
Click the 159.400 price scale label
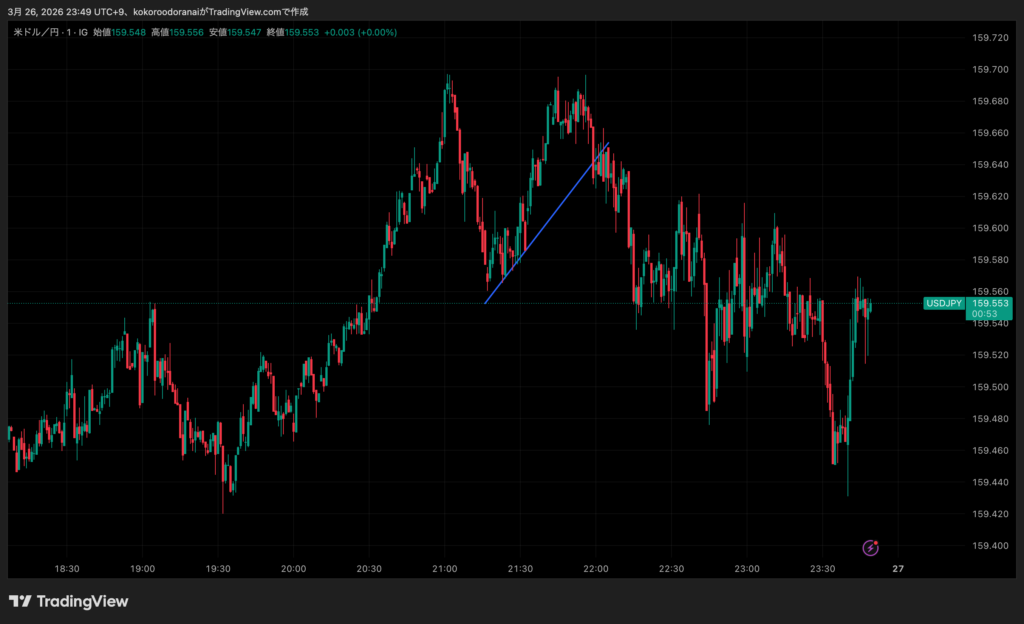point(989,546)
